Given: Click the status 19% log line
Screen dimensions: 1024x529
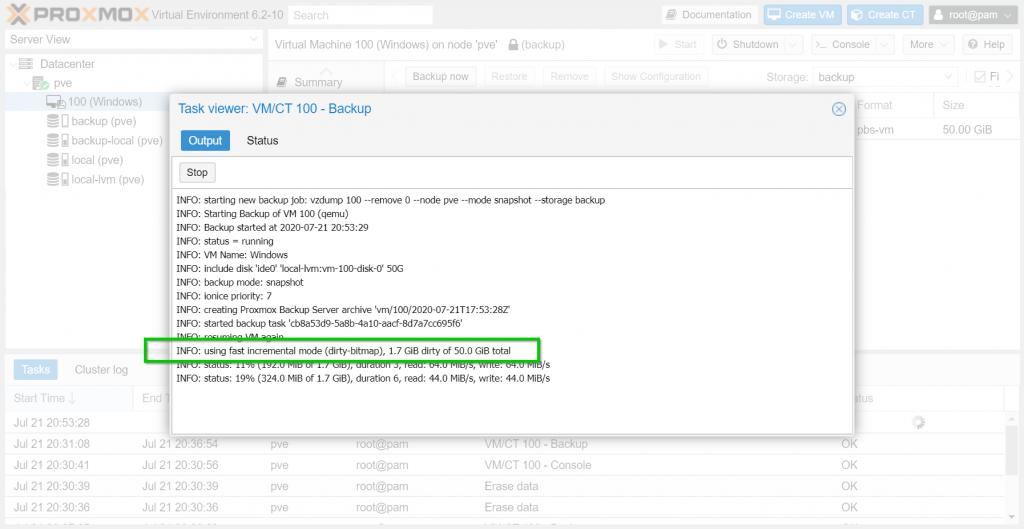Looking at the screenshot, I should 363,378.
